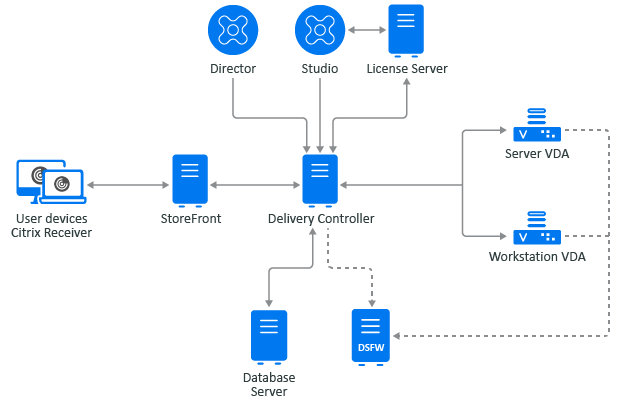Click the Database Server icon
This screenshot has width=620, height=400.
[269, 337]
